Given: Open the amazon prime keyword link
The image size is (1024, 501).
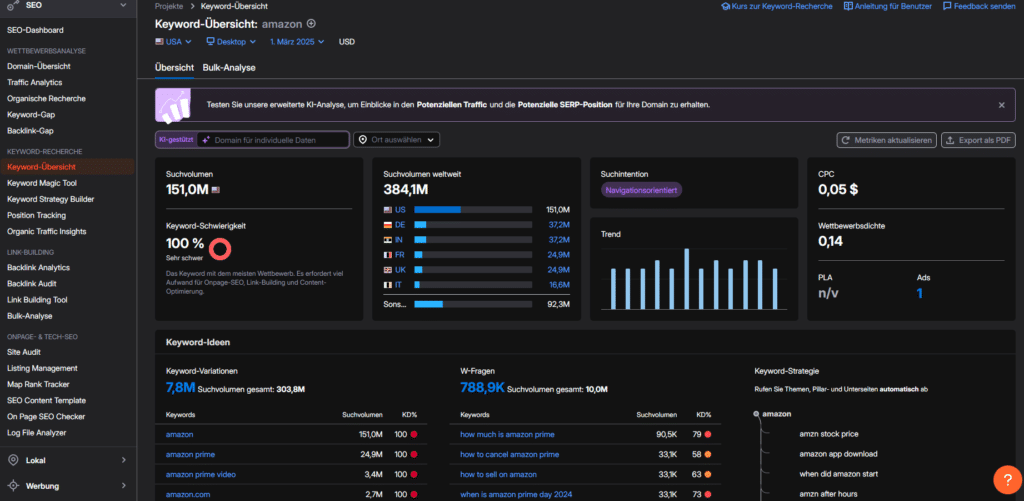Looking at the screenshot, I should pos(190,455).
